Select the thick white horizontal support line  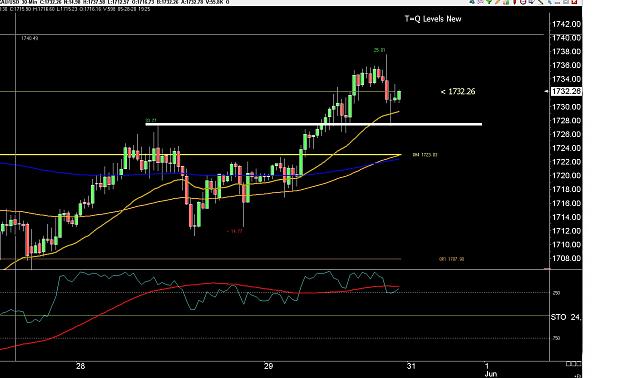(x=314, y=124)
